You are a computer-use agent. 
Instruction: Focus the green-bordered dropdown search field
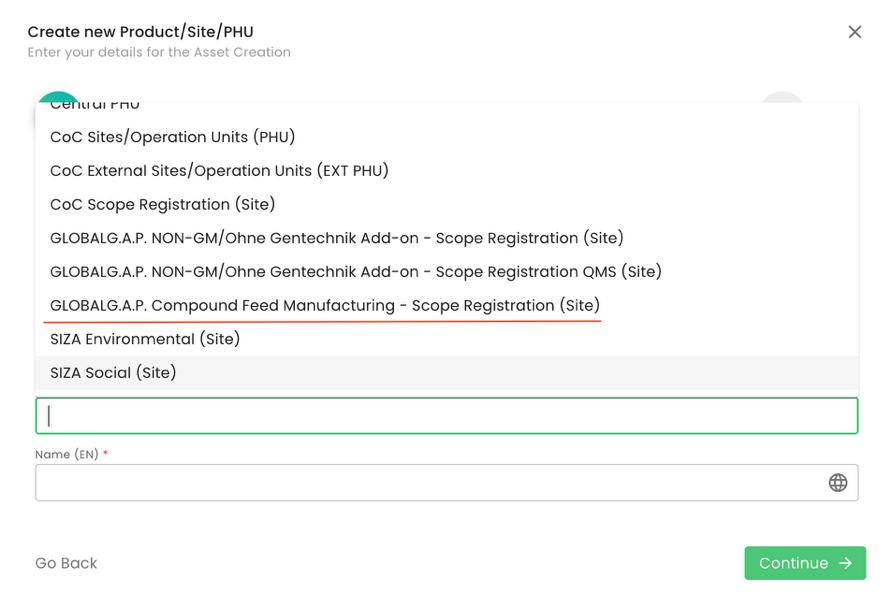(x=446, y=416)
